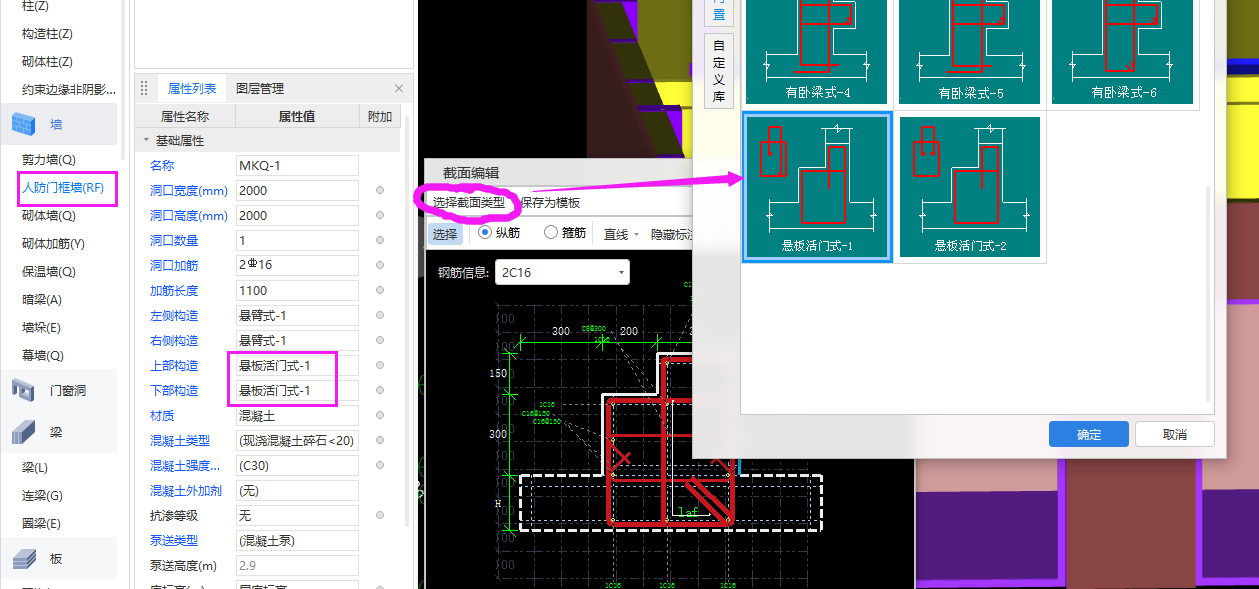This screenshot has height=589, width=1259.
Task: Select 人防门框墙(RF) in component list
Action: pos(63,187)
